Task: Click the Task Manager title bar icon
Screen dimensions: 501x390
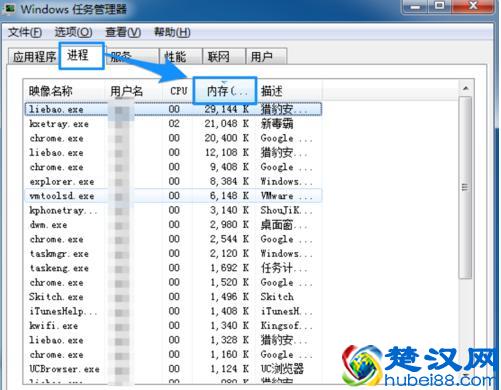Action: point(10,8)
